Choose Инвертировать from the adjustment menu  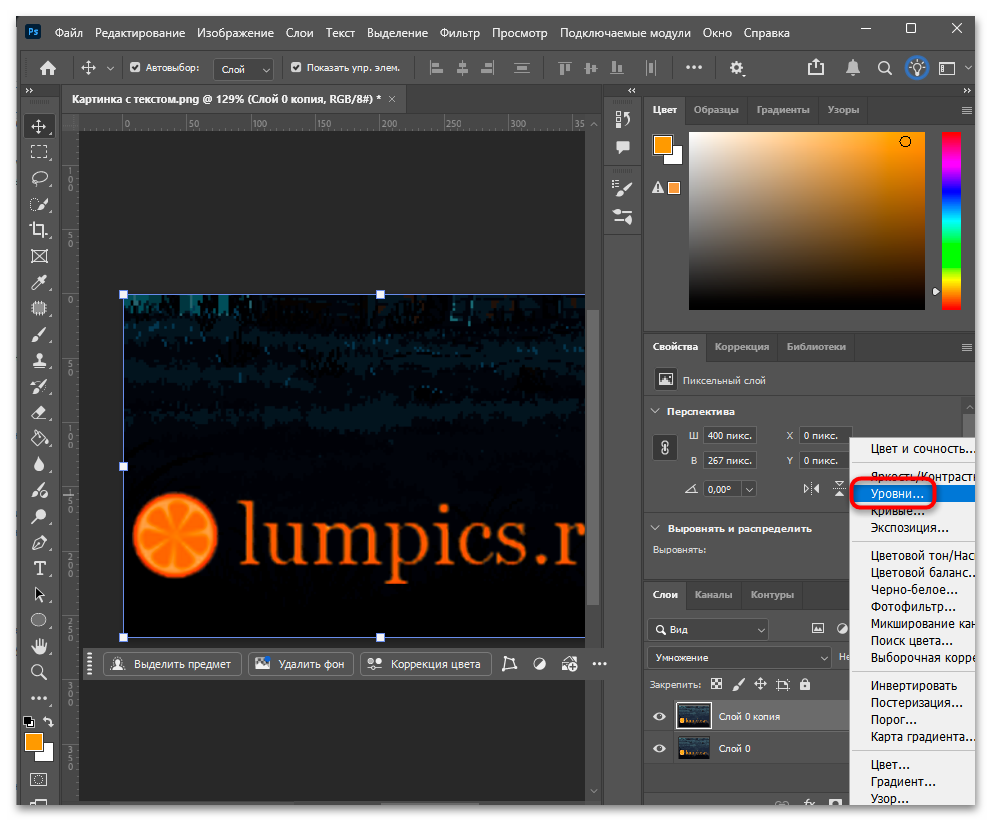[x=913, y=686]
